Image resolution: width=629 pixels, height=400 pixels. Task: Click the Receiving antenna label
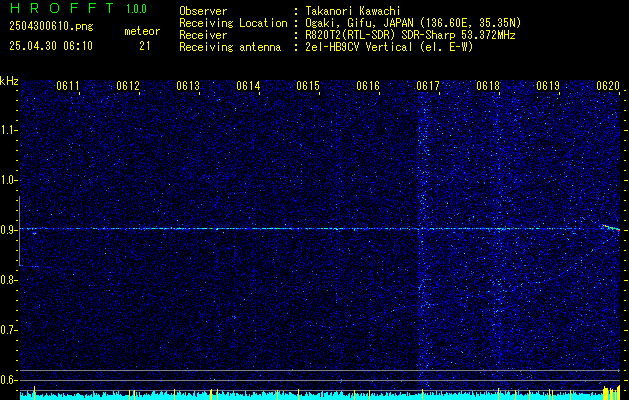coord(230,47)
